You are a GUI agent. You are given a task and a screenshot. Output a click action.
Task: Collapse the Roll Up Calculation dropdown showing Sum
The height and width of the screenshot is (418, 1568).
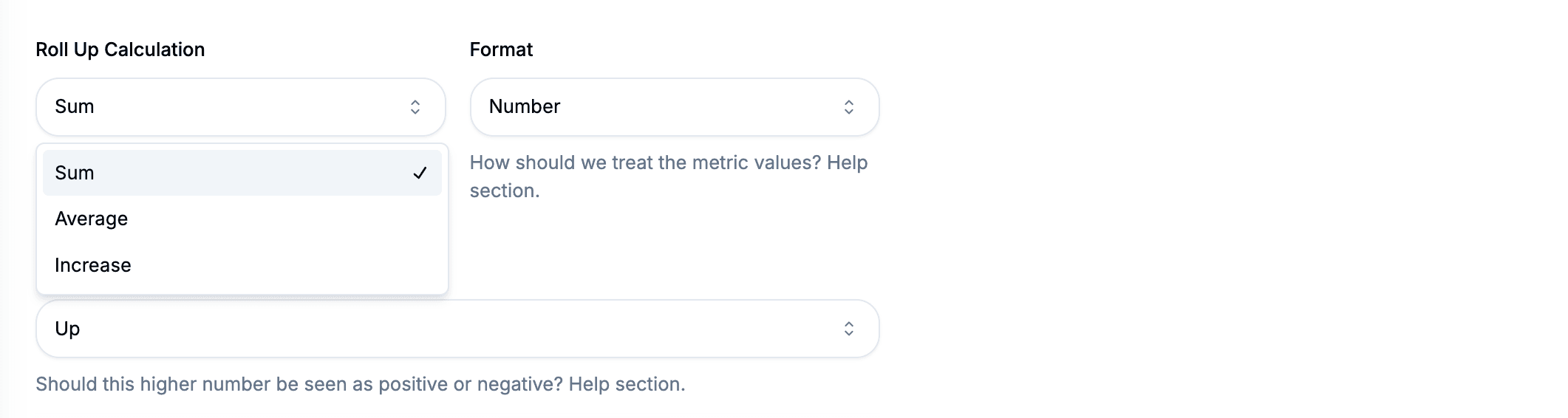pos(241,107)
